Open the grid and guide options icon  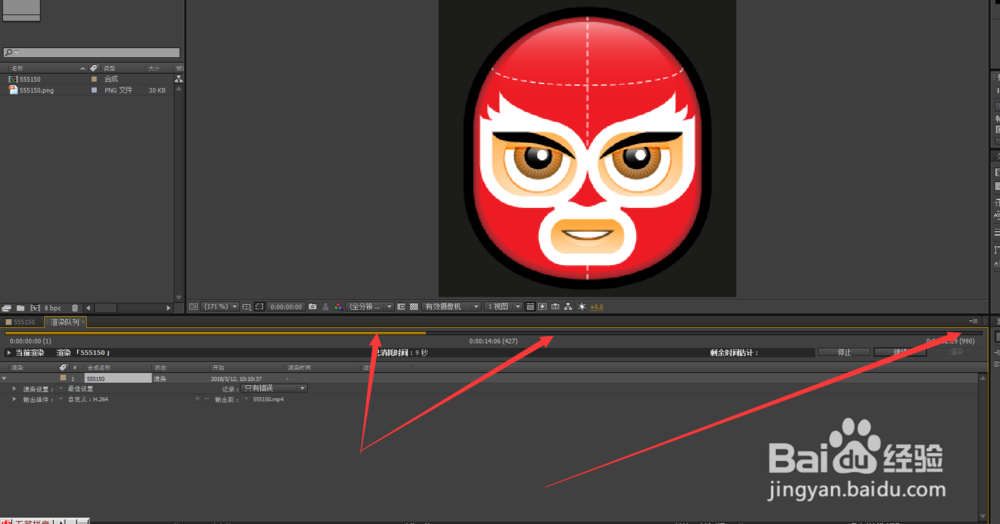(247, 307)
